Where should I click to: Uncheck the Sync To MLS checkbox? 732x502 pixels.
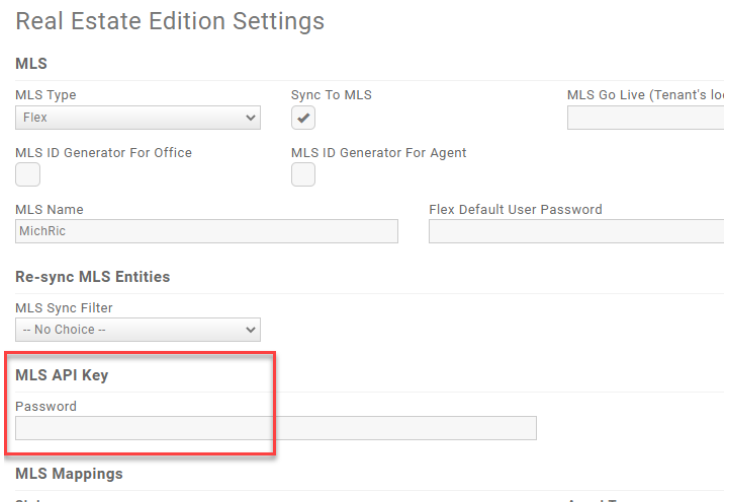[x=303, y=118]
